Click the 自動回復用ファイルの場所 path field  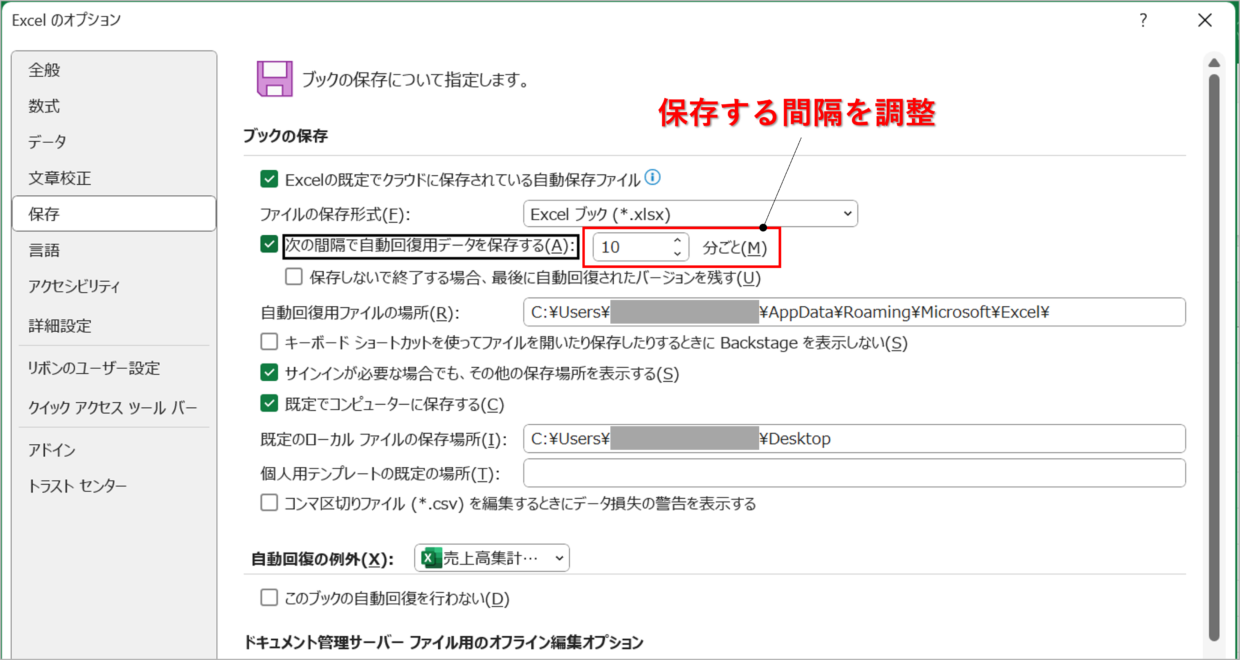pos(854,311)
